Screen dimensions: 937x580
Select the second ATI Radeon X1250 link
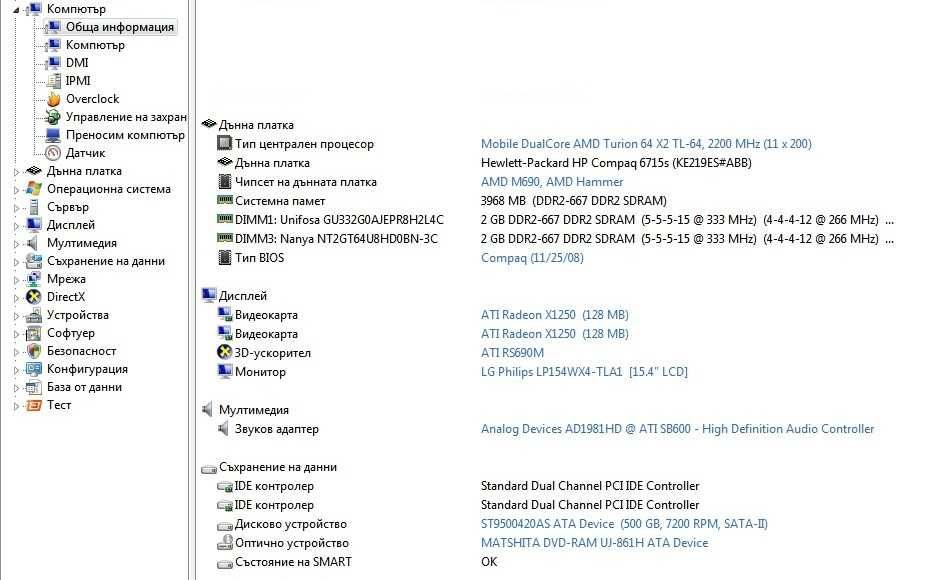point(555,334)
